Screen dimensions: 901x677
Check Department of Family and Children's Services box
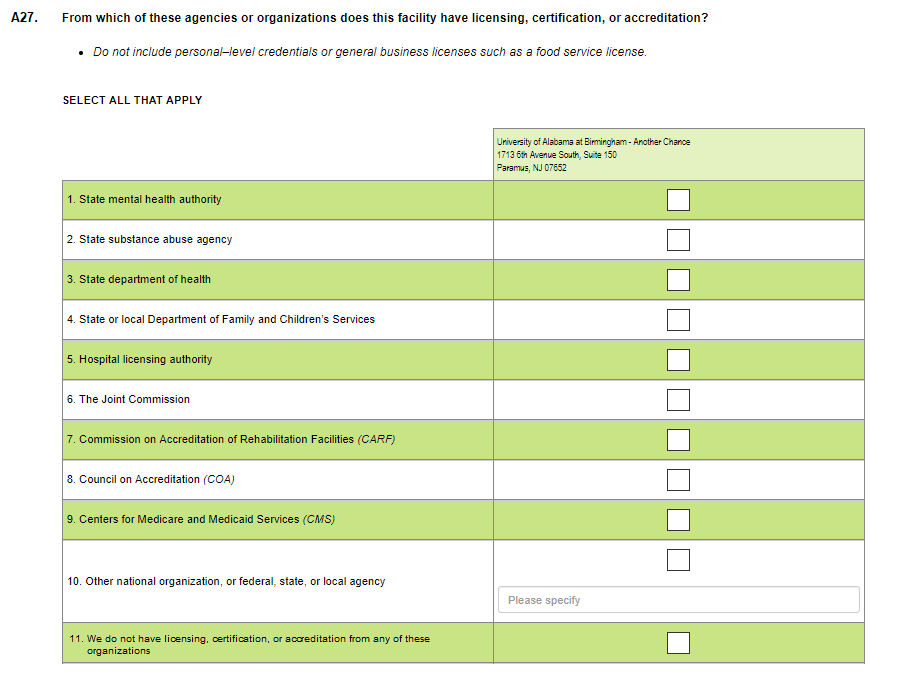pos(678,320)
